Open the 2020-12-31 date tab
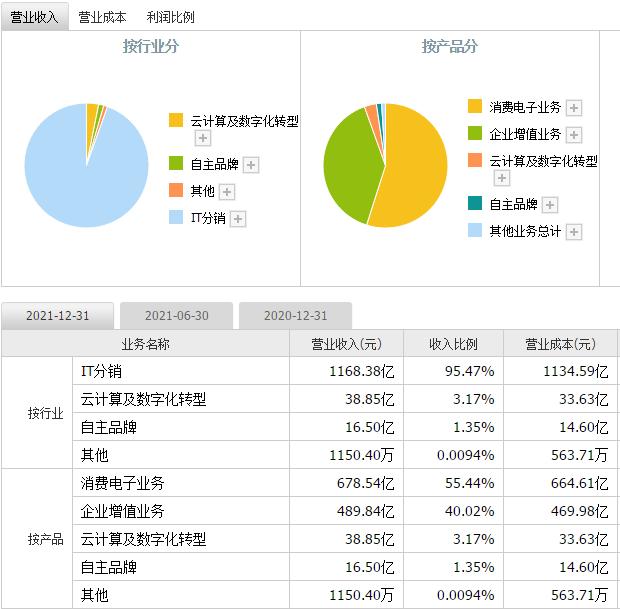The height and width of the screenshot is (609, 620). pos(295,316)
